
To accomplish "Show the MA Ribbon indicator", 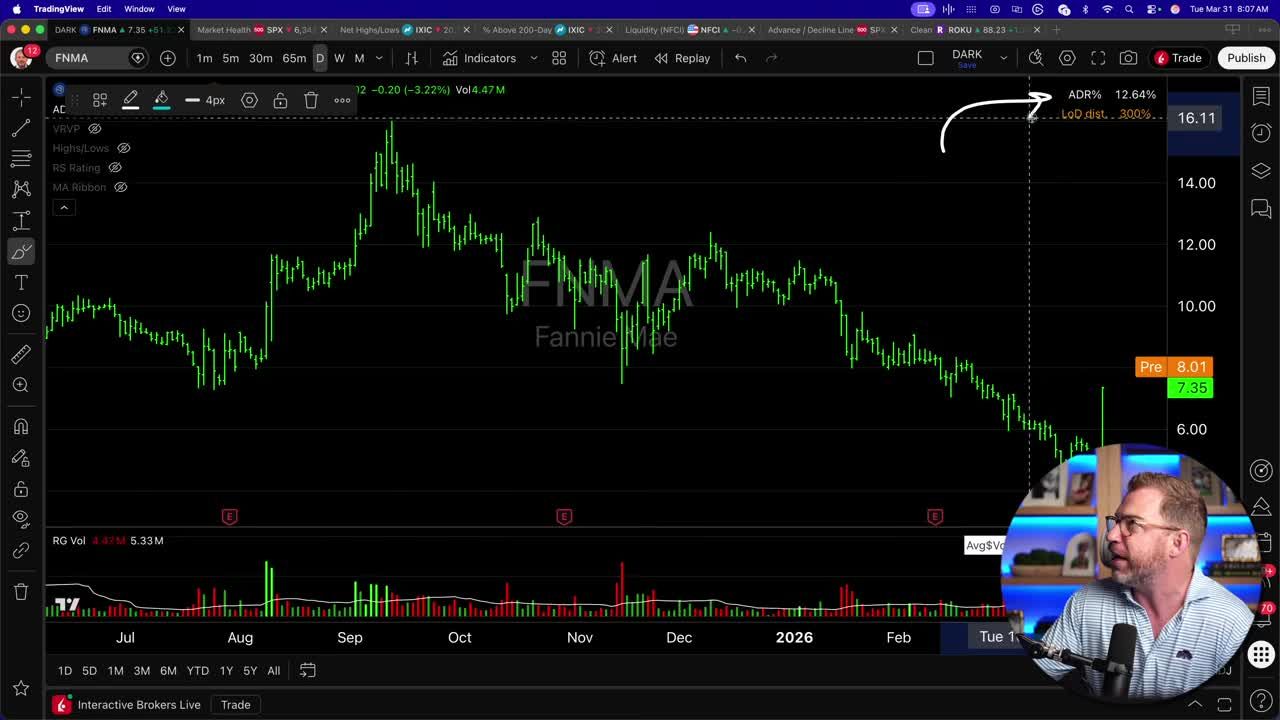I will [x=120, y=187].
